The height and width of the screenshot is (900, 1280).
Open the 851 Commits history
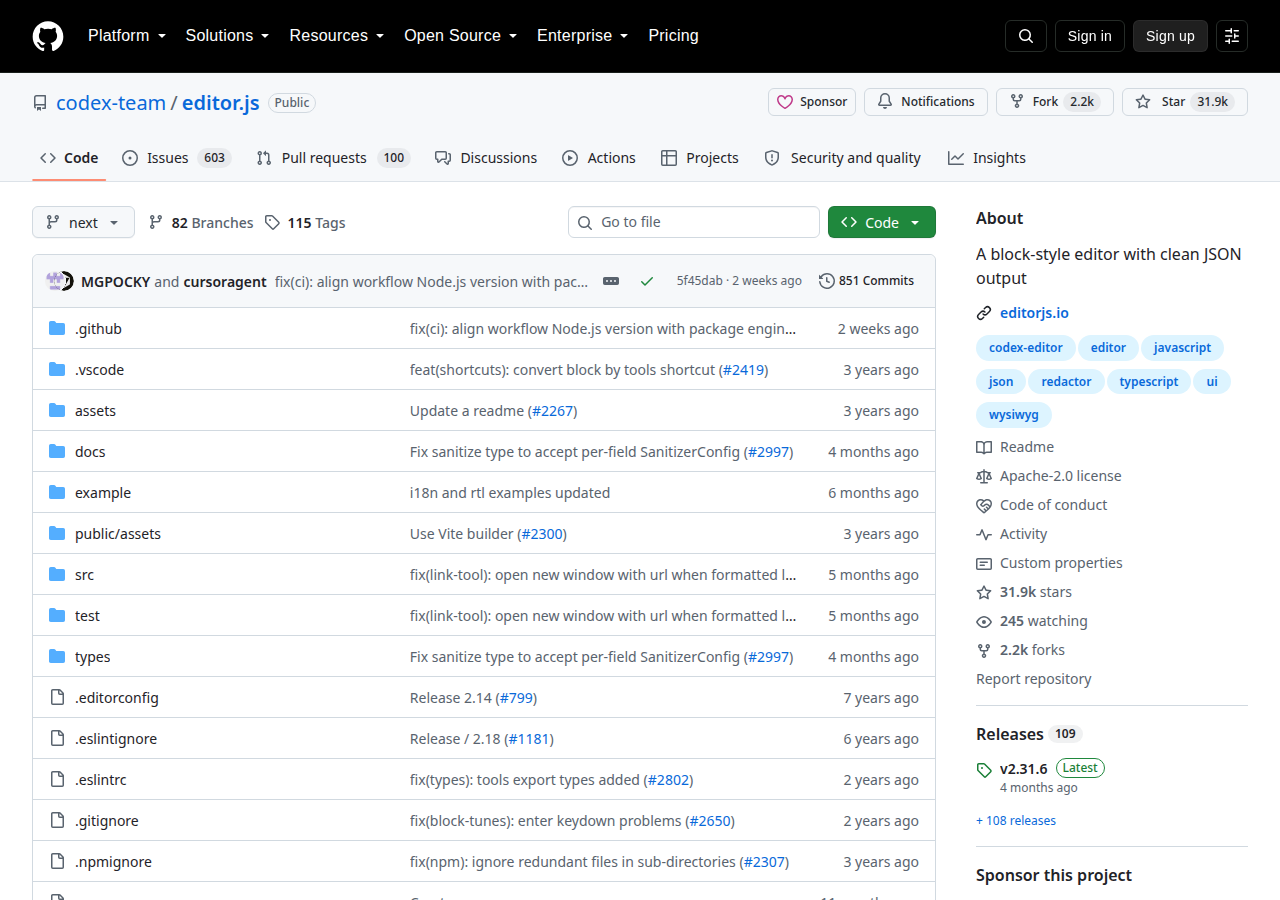[x=866, y=281]
